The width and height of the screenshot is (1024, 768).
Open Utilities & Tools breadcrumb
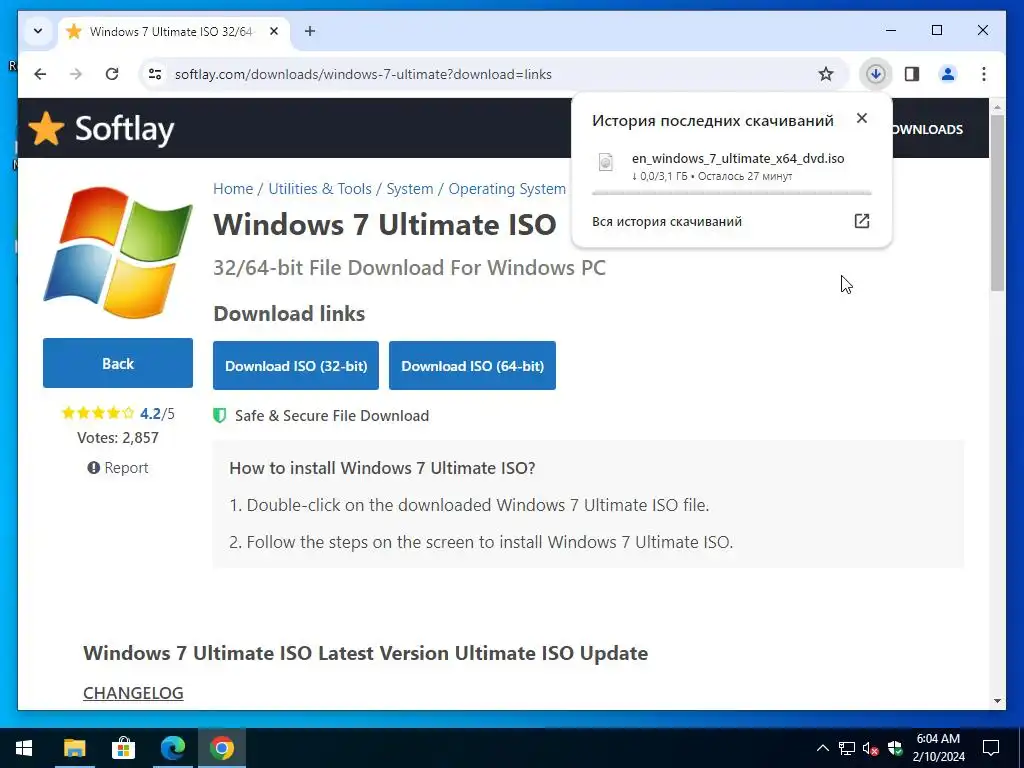(320, 189)
